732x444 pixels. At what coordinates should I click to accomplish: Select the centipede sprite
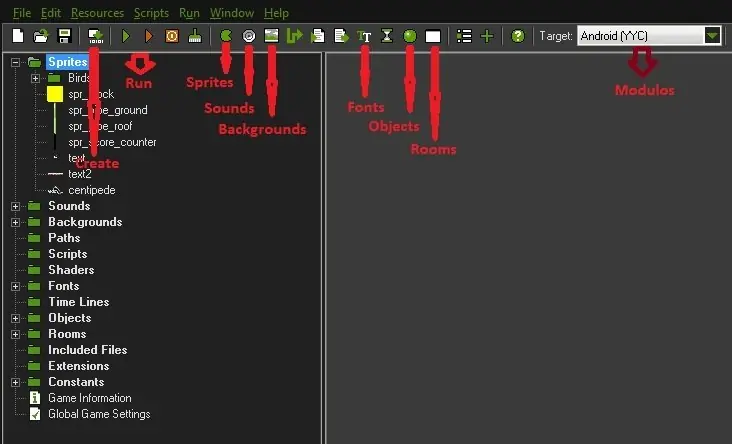tap(92, 190)
